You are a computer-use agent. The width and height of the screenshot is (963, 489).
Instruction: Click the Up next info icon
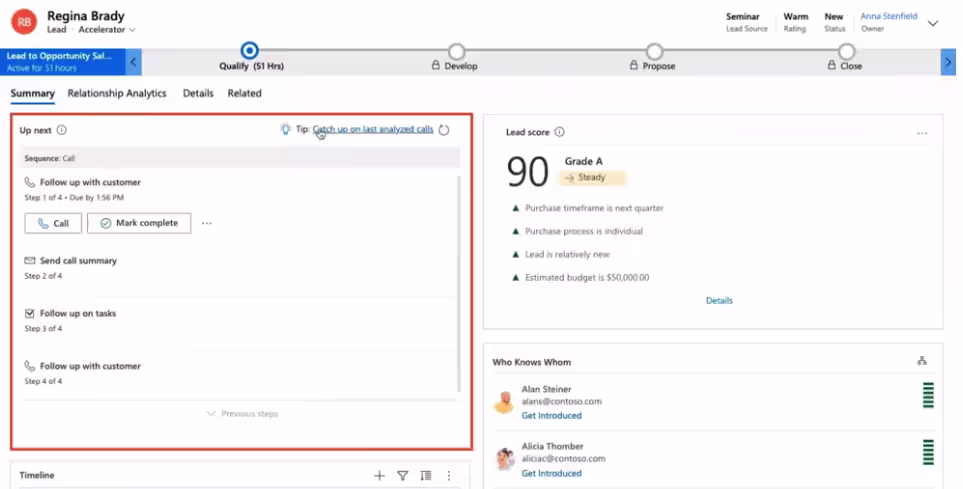62,130
